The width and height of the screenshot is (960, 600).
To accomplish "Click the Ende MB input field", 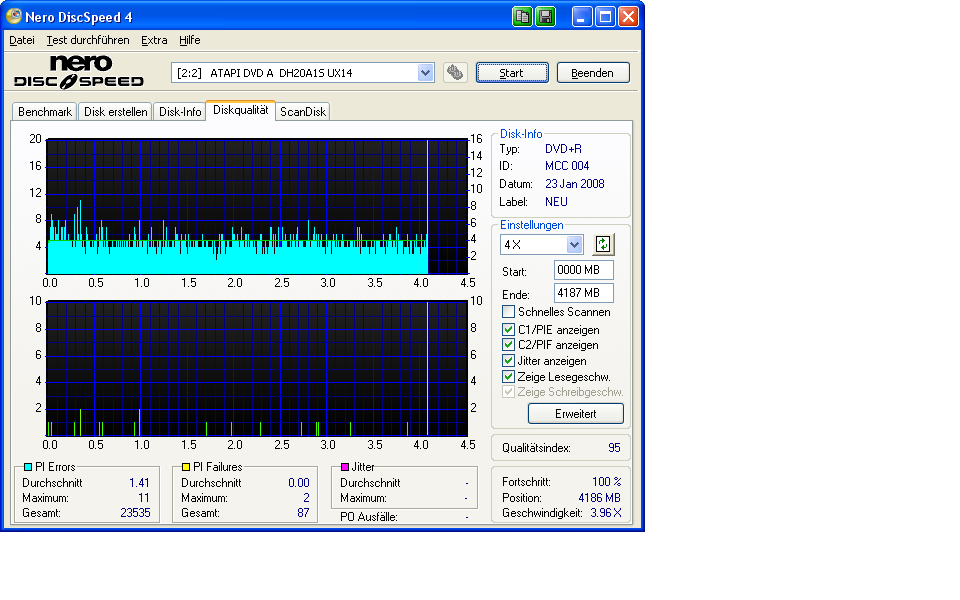I will [583, 293].
